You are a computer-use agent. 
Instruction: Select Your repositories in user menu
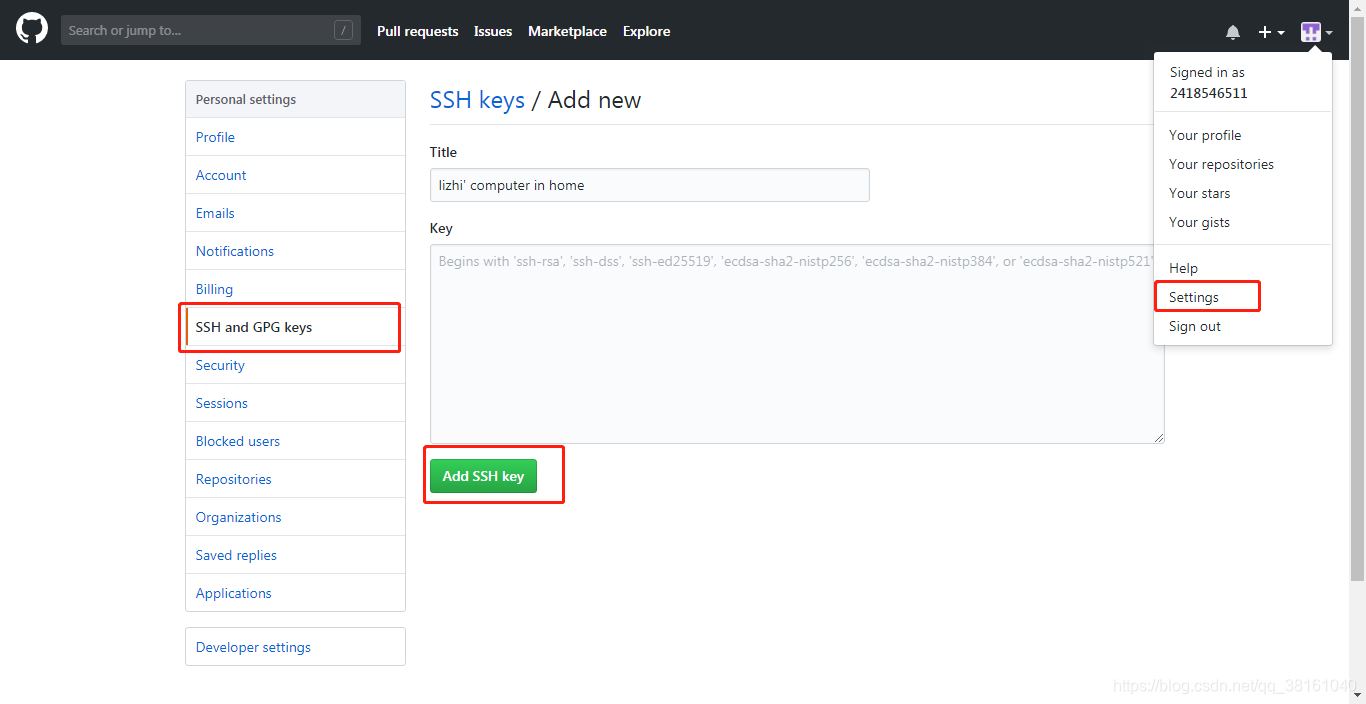[x=1243, y=164]
